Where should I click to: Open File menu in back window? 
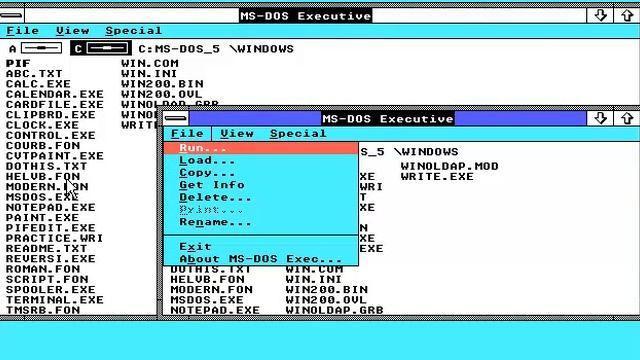(x=22, y=31)
